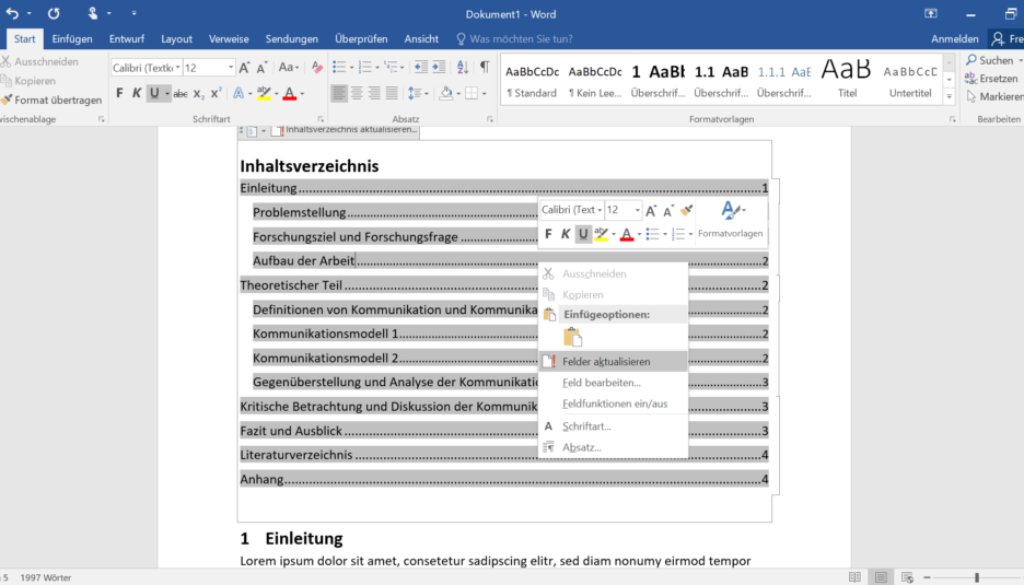Open change case Aa dropdown
This screenshot has height=585, width=1024.
click(288, 67)
